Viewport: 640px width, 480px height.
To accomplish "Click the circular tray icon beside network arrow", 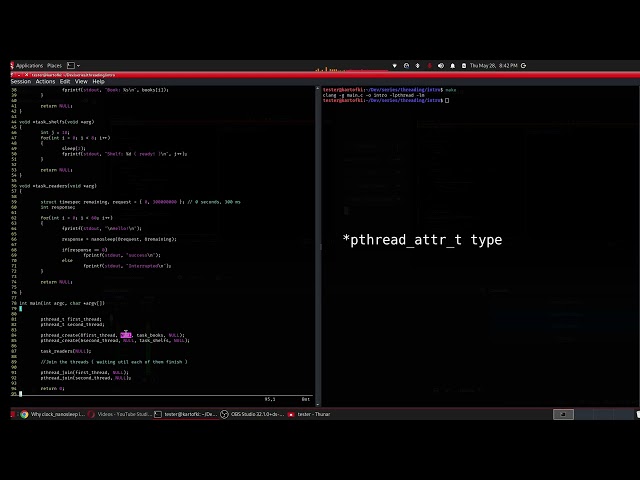I will coord(406,66).
